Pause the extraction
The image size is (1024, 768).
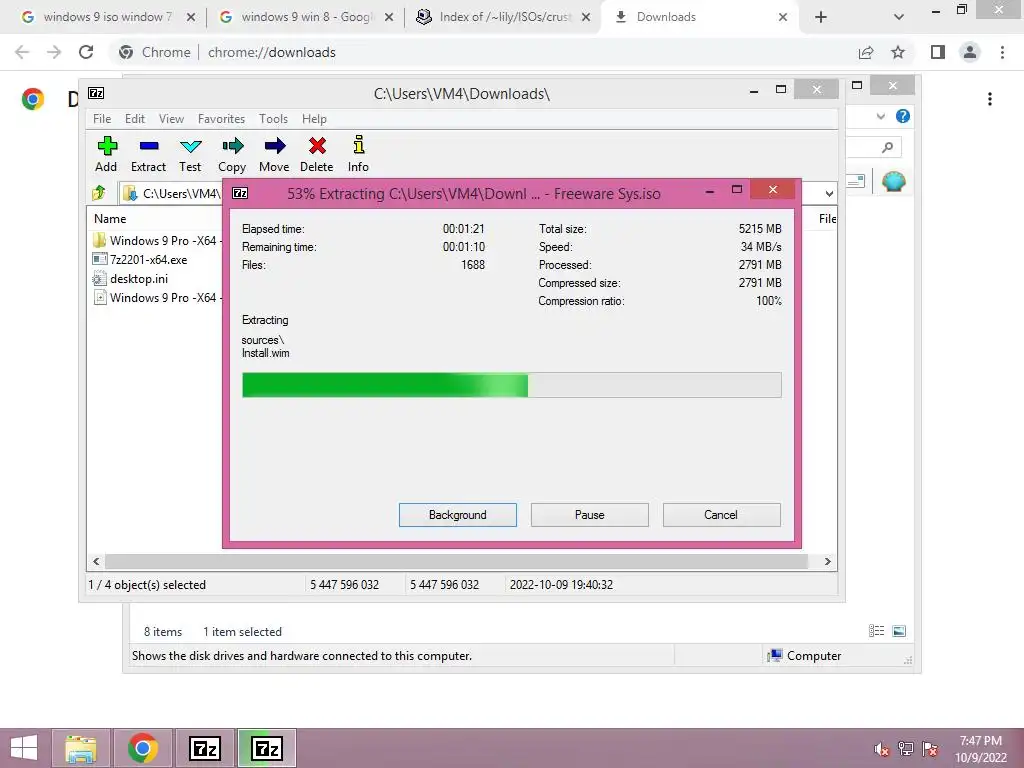[590, 515]
